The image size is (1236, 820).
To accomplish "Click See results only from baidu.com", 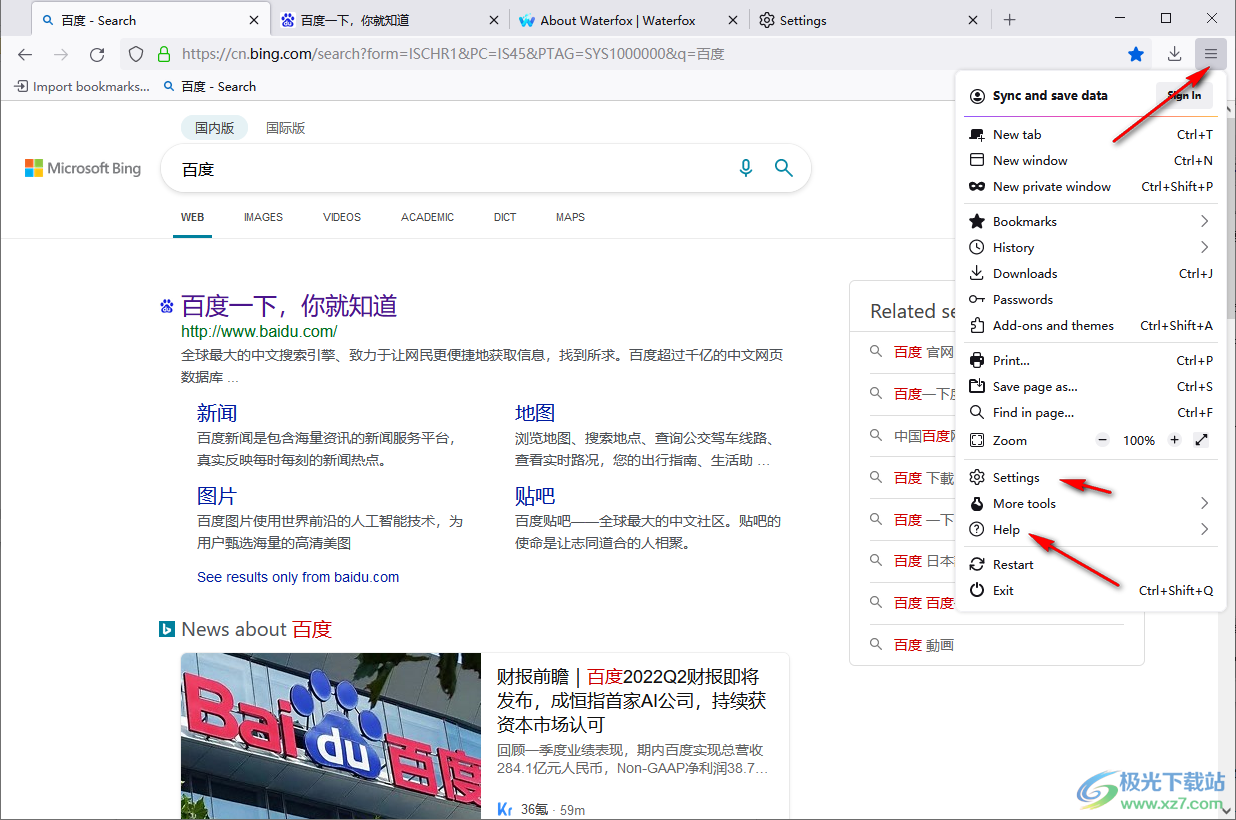I will pos(298,577).
